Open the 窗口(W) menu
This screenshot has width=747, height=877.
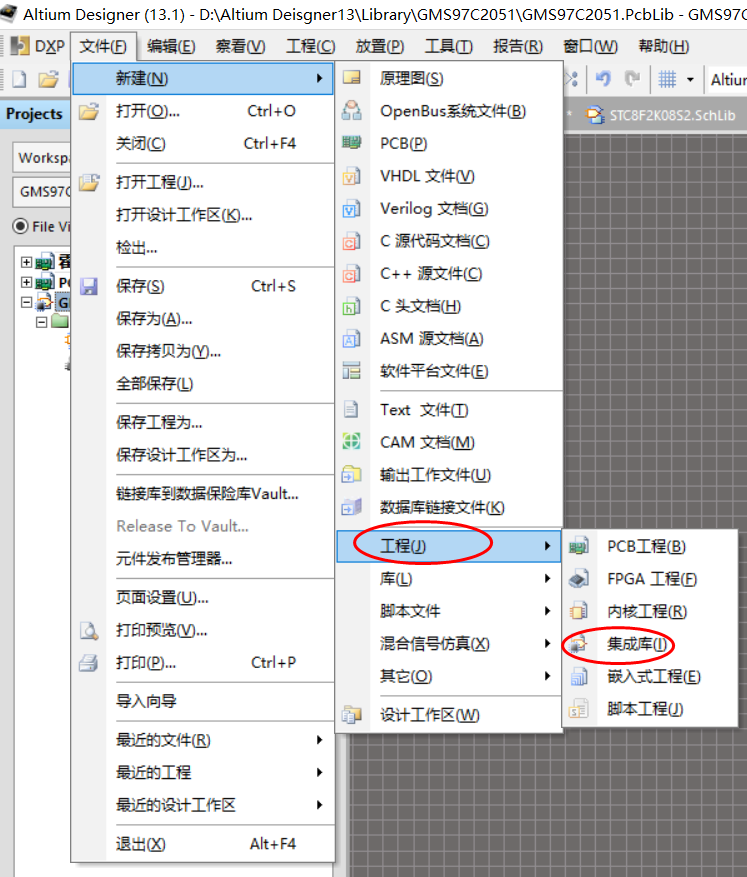[590, 46]
